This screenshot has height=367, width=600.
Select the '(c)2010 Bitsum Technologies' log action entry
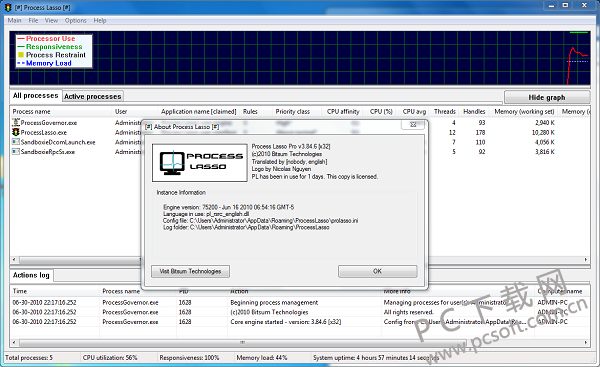pos(269,312)
